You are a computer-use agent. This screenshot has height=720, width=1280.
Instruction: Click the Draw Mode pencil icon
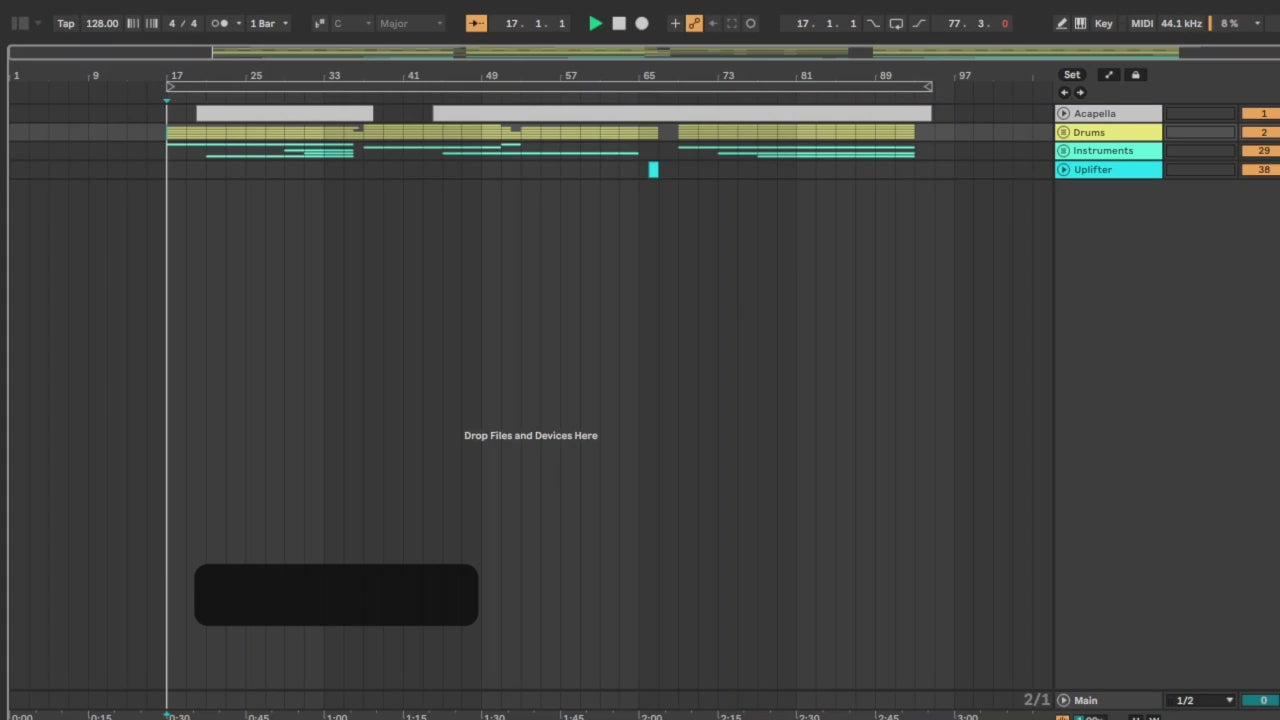pos(1061,23)
